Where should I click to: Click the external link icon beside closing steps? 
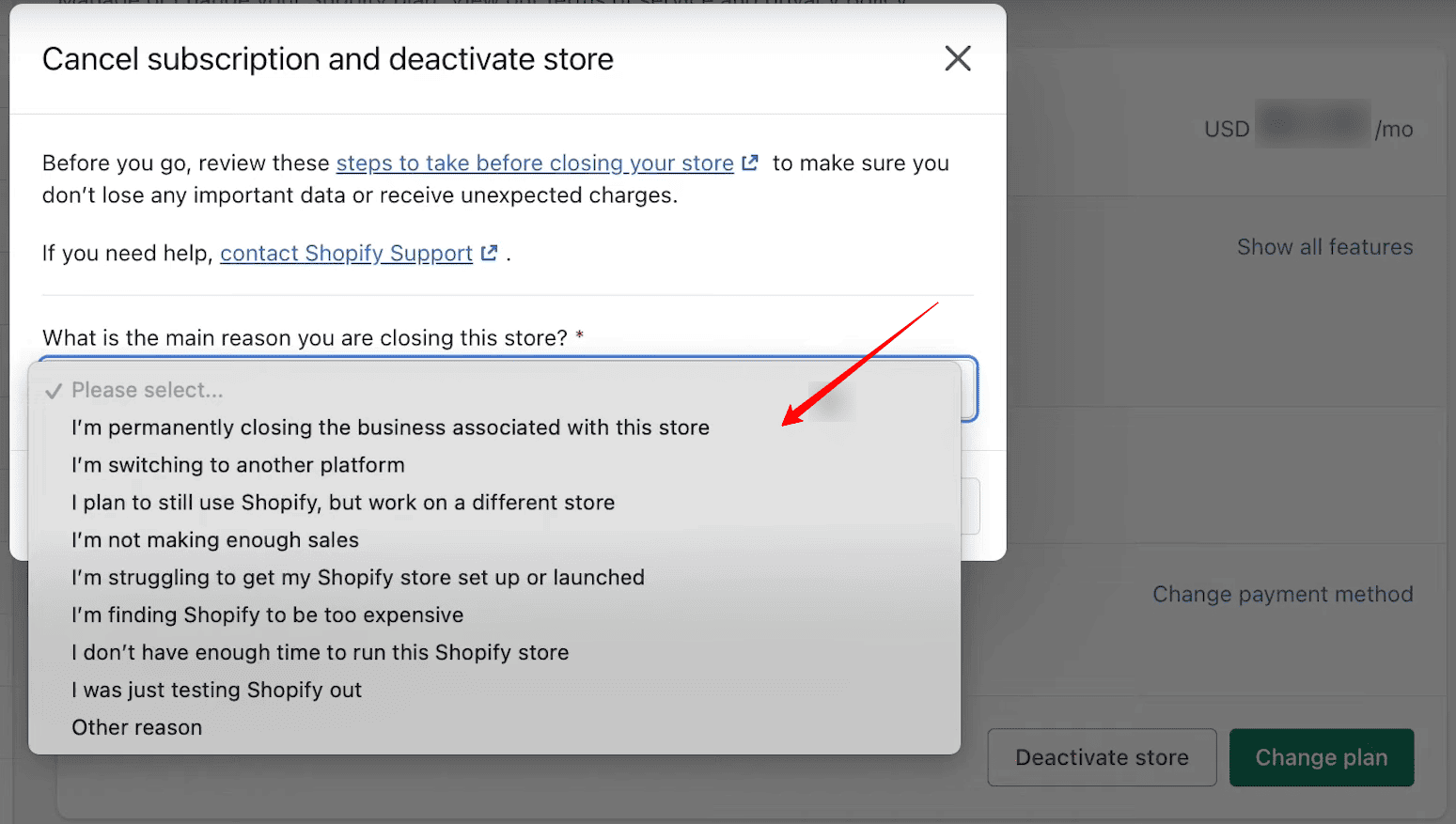749,162
